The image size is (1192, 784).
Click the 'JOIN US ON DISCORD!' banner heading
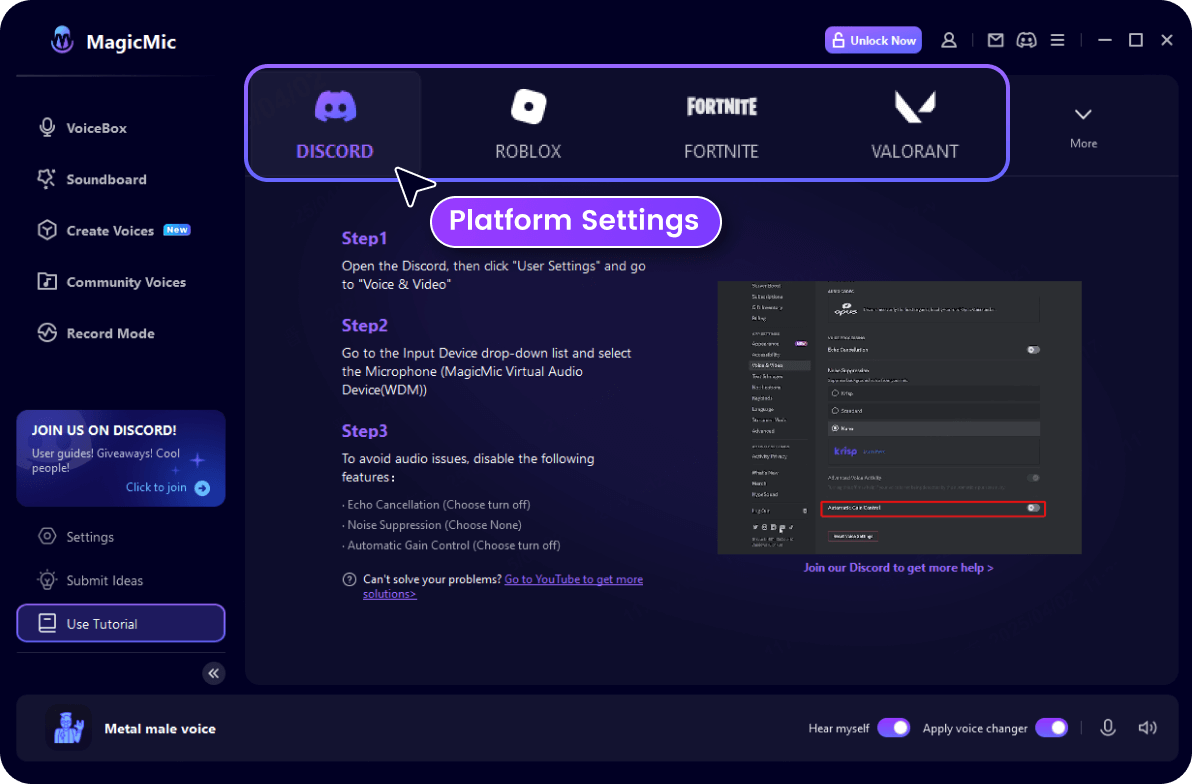pos(104,430)
